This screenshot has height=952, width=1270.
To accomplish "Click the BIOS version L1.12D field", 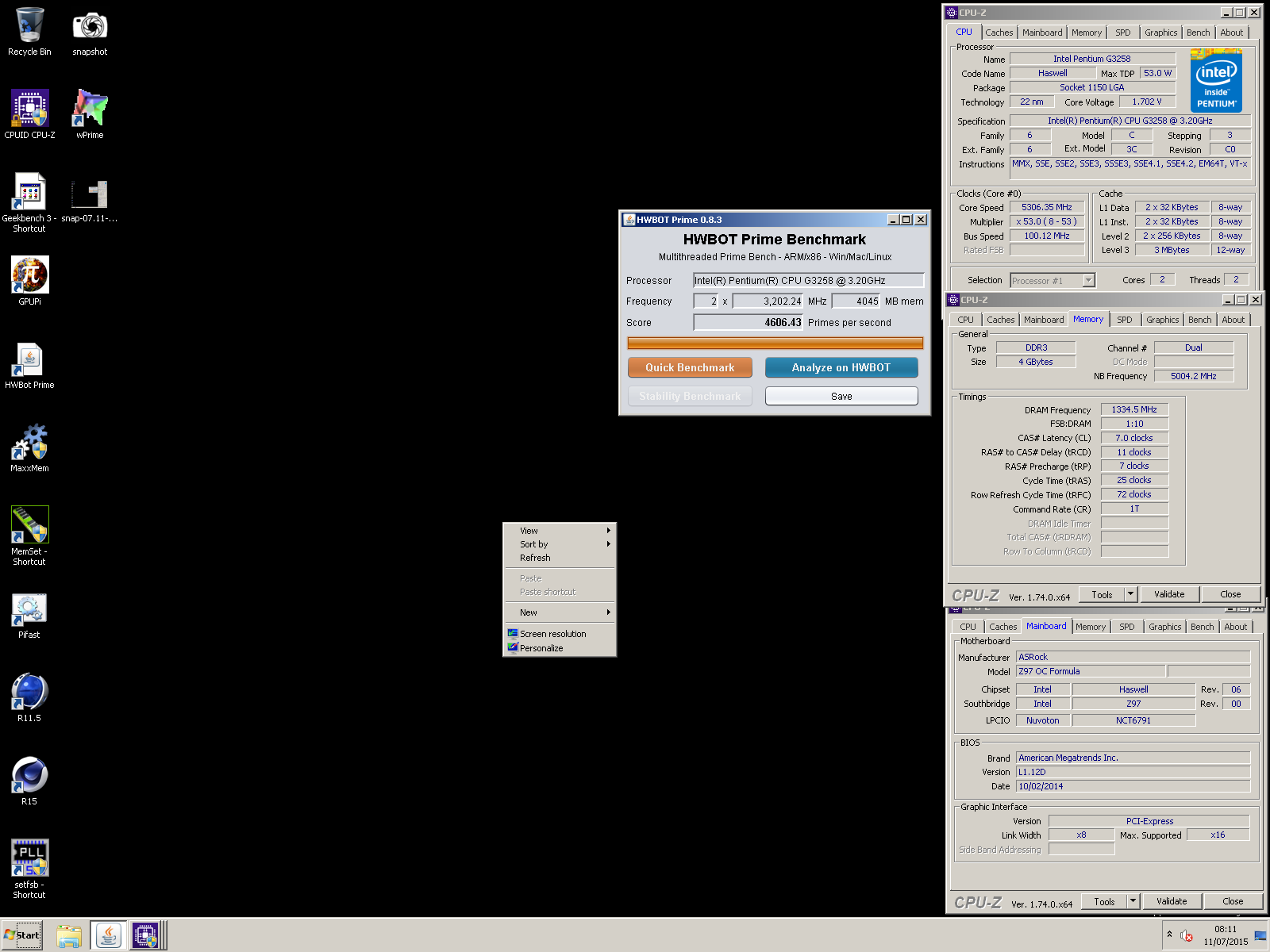I will 1133,772.
